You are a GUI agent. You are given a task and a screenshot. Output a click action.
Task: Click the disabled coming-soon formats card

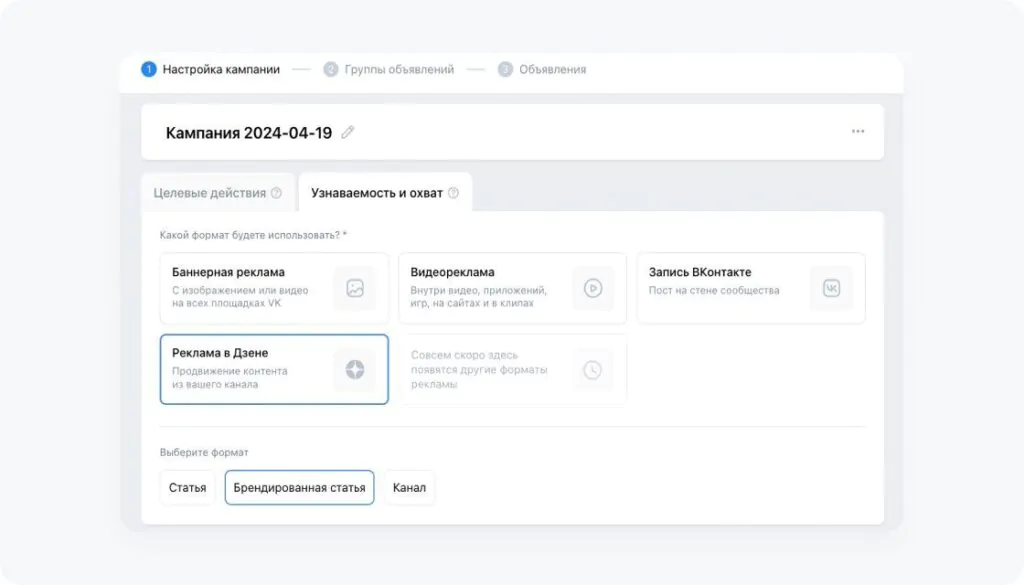tap(513, 370)
